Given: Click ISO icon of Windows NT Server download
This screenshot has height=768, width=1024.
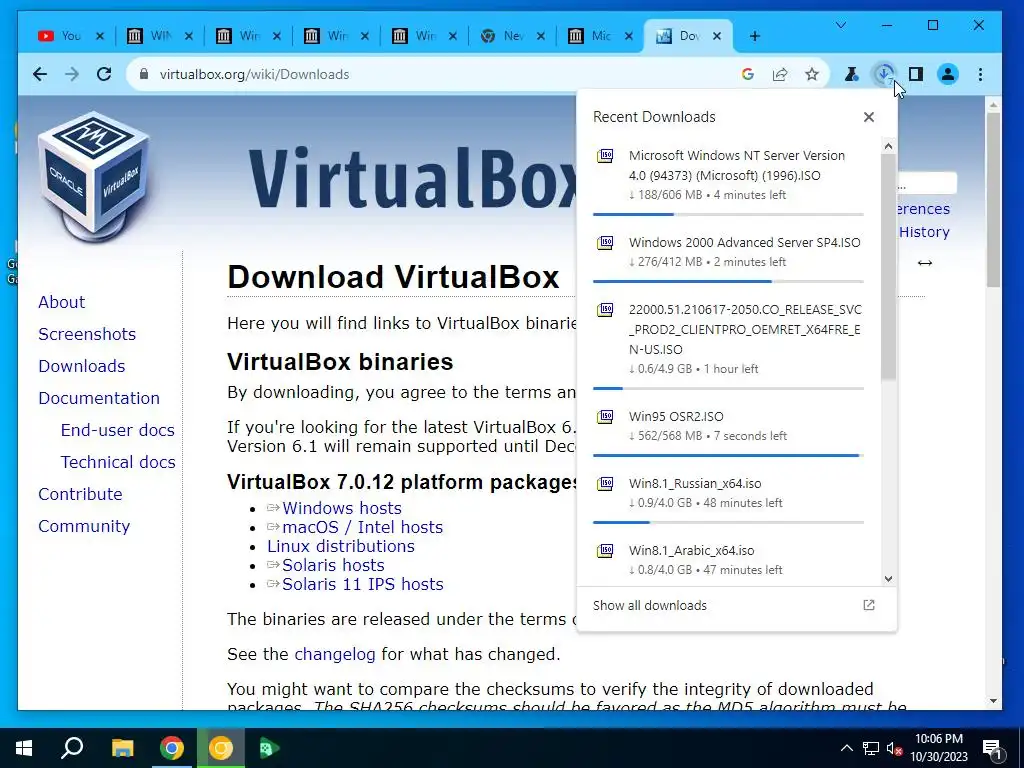Looking at the screenshot, I should [x=605, y=156].
